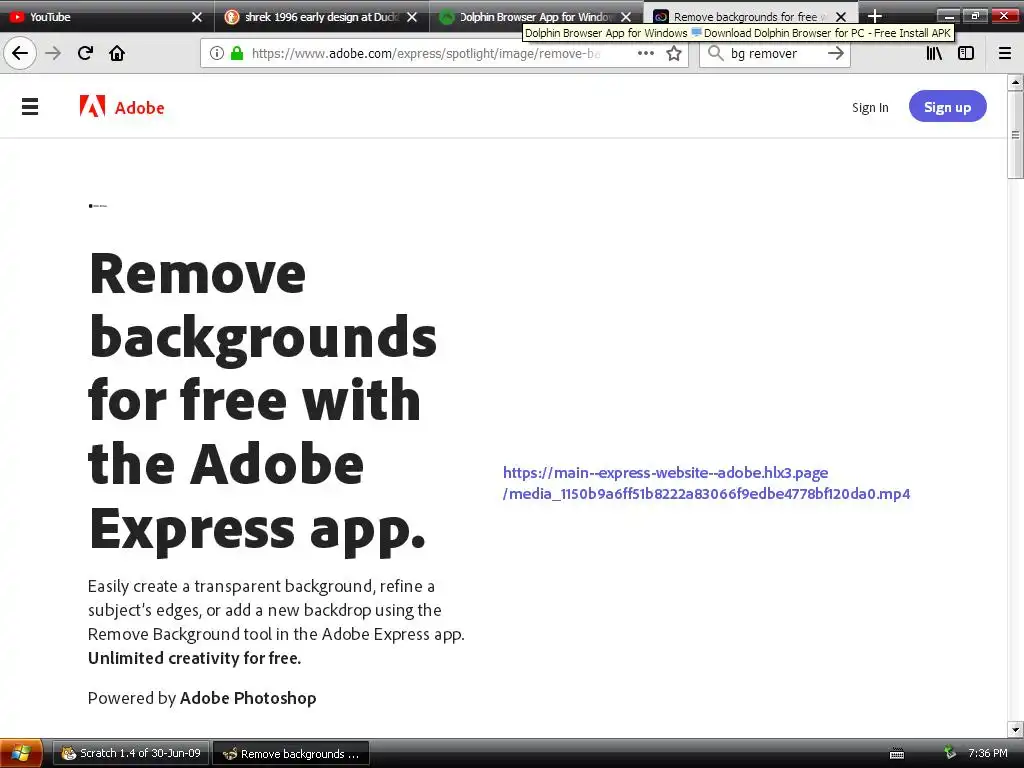Submit the bg remover search arrow
This screenshot has height=768, width=1024.
coord(835,53)
